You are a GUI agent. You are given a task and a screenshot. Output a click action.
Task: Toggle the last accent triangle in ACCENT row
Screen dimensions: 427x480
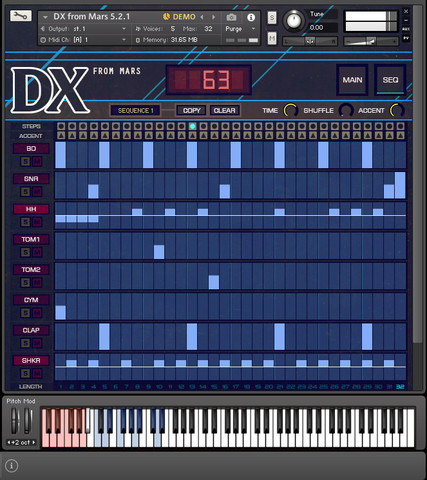pos(400,135)
